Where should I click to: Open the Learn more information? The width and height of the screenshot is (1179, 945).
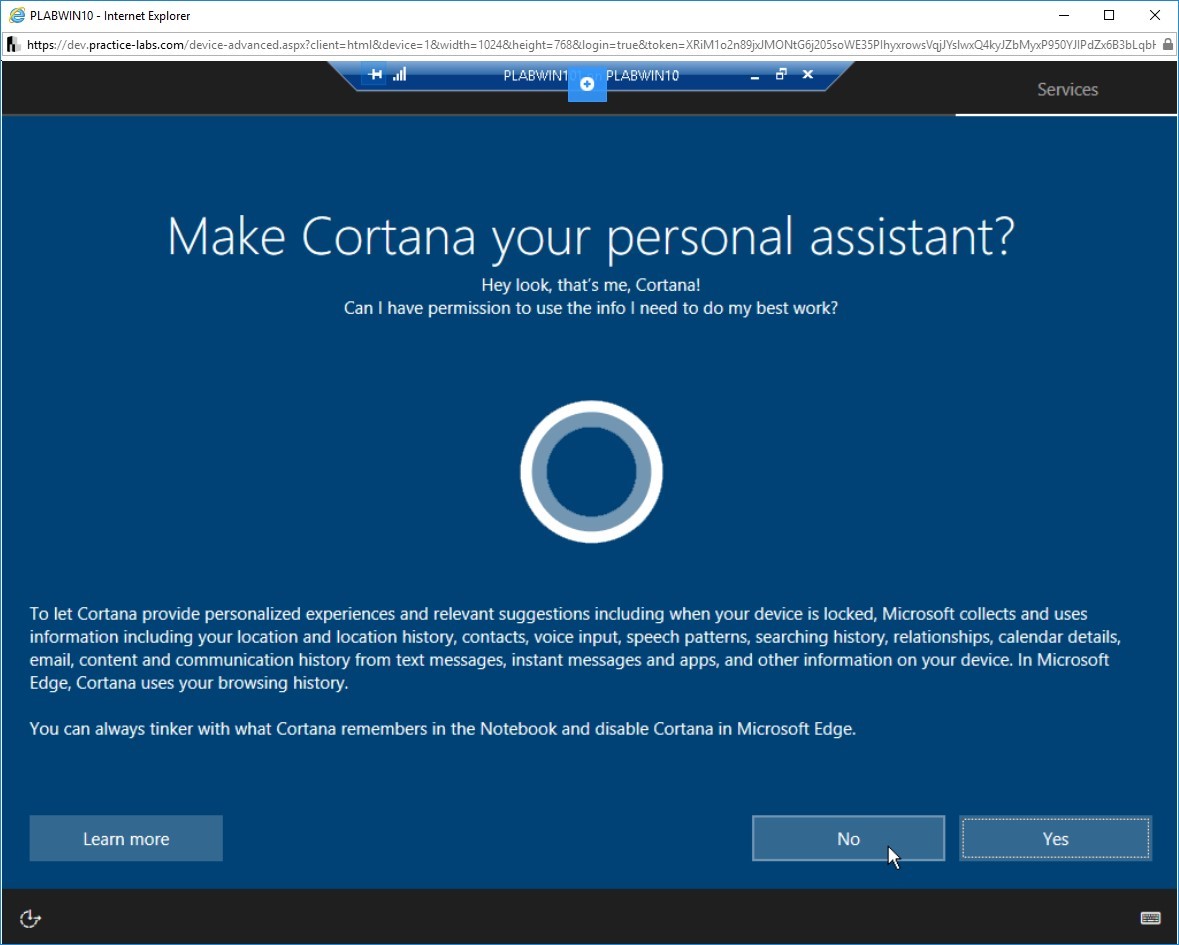click(x=126, y=838)
